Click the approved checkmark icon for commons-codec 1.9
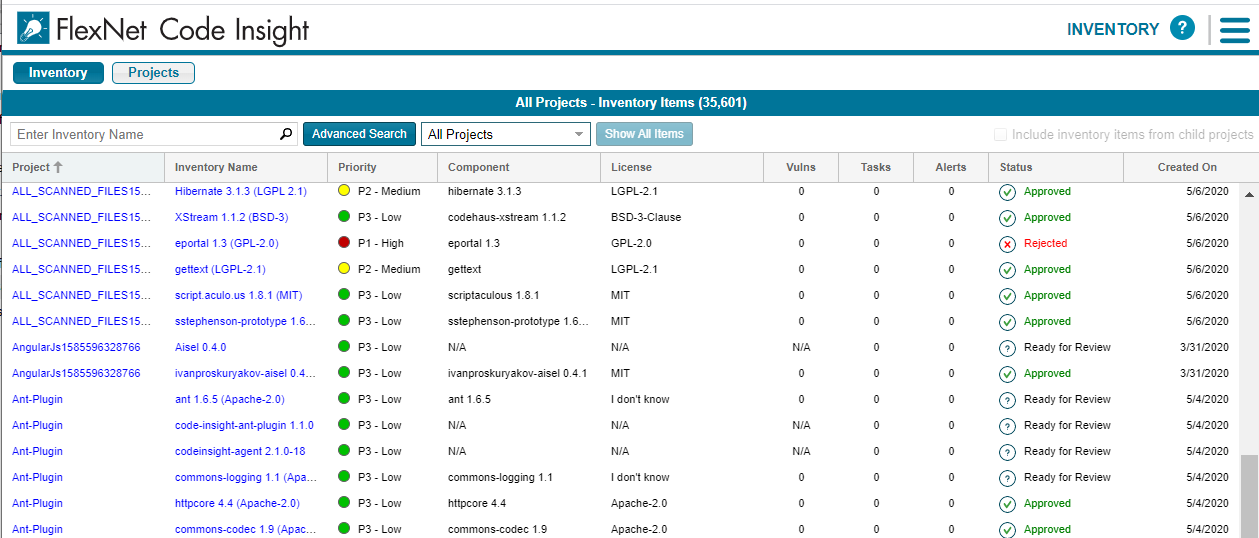This screenshot has width=1259, height=538. [x=1007, y=530]
